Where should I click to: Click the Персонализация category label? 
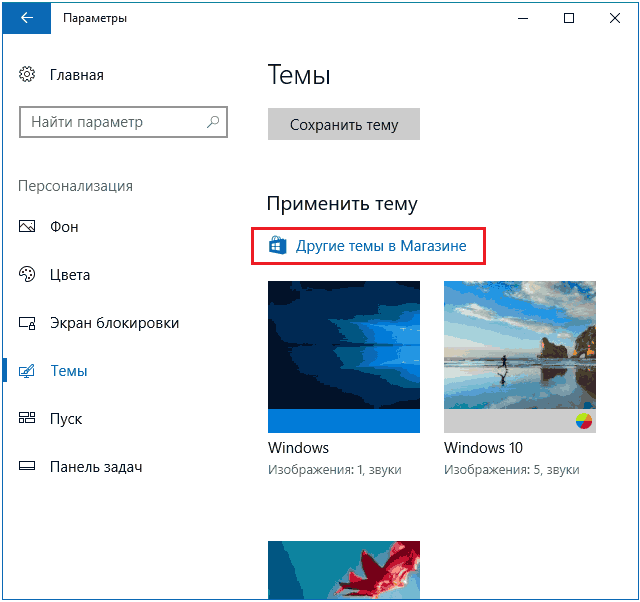[x=76, y=186]
